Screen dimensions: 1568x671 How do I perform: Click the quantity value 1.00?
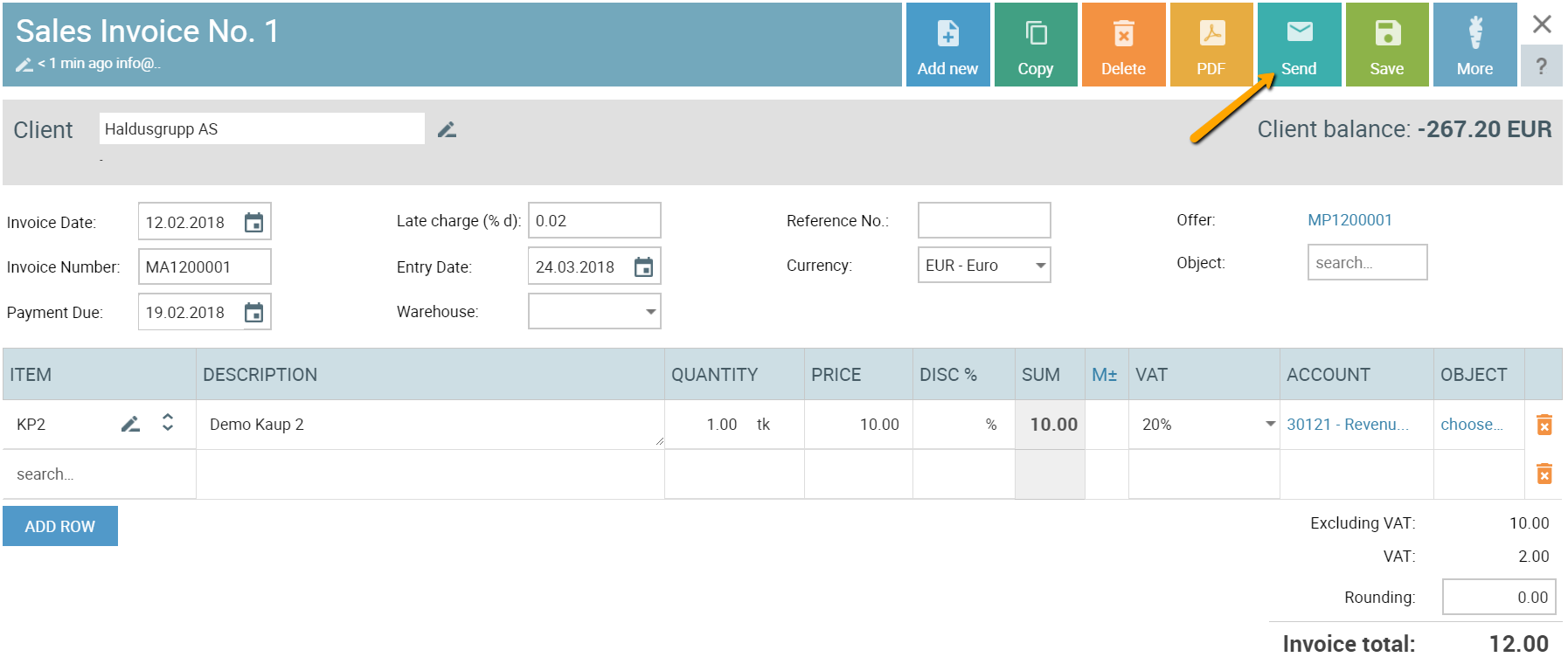pyautogui.click(x=722, y=424)
